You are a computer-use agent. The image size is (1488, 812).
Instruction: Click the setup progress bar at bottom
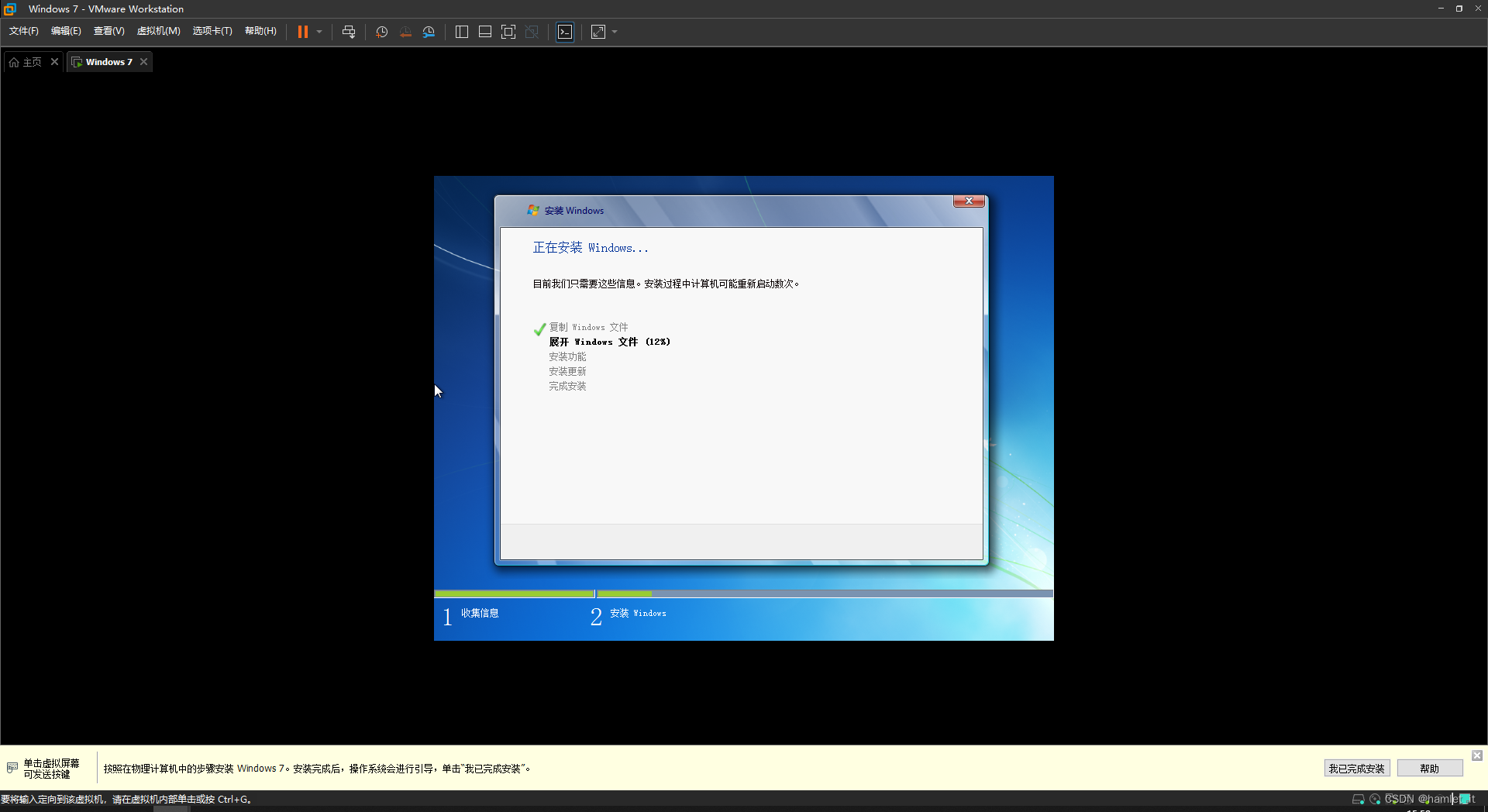[743, 594]
